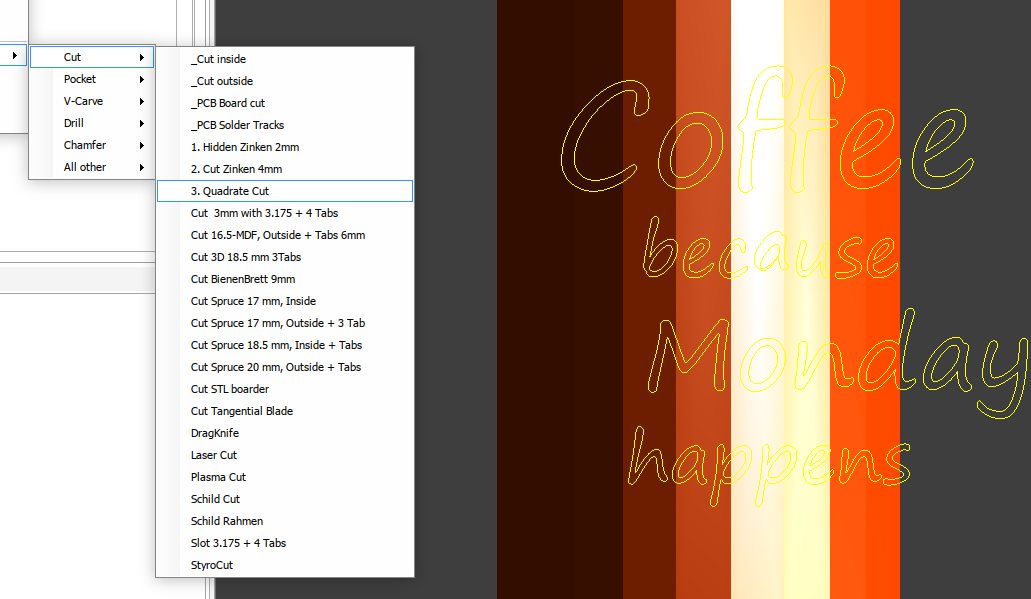Open the V-Carve submenu

[92, 101]
